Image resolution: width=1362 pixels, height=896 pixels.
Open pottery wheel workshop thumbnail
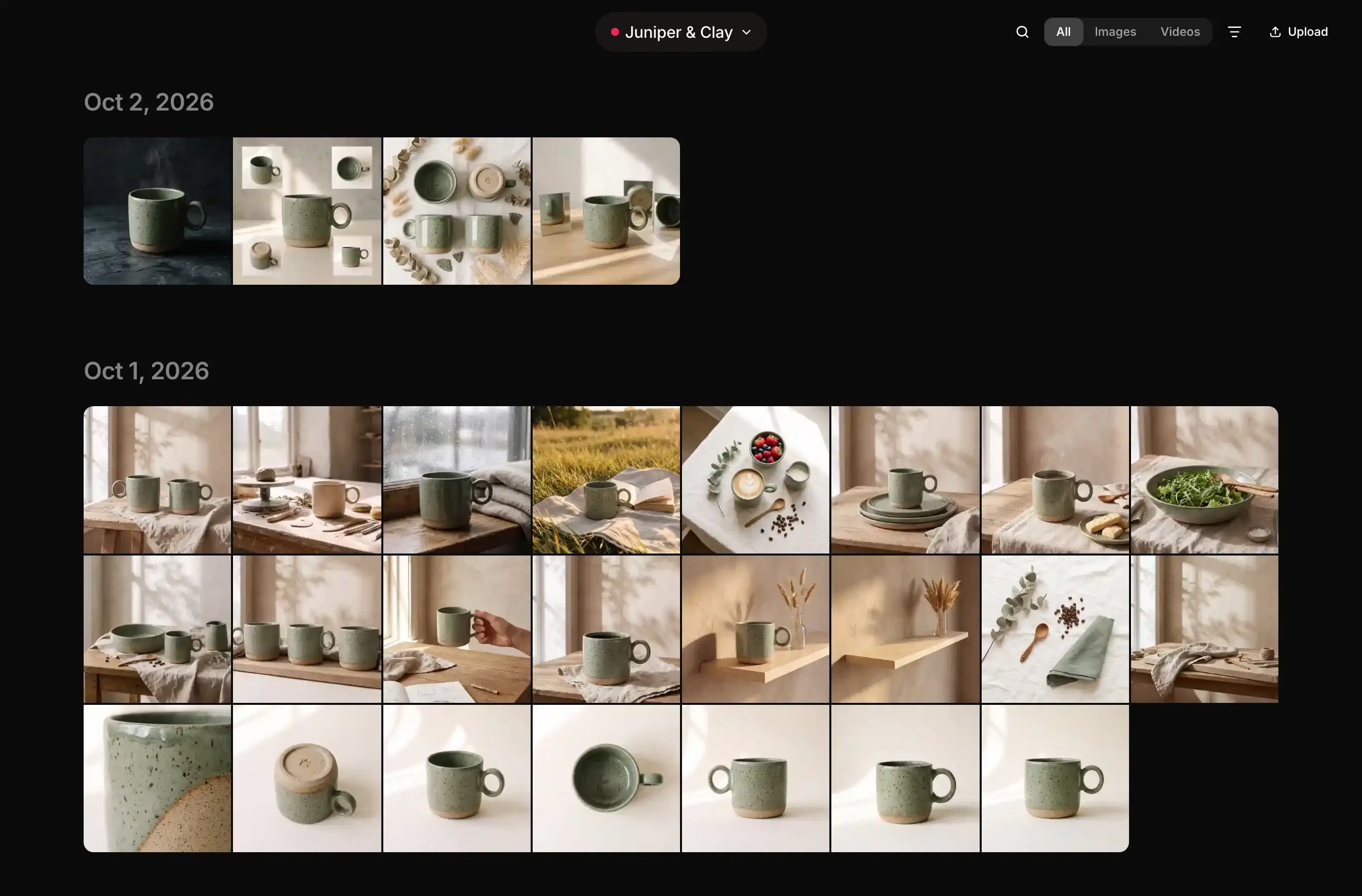[x=307, y=480]
